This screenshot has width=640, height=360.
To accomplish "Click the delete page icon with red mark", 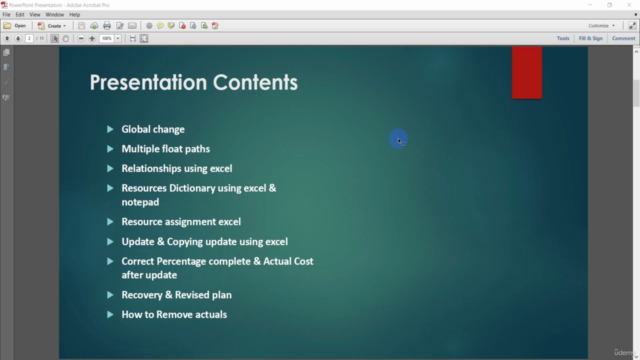I will [182, 26].
